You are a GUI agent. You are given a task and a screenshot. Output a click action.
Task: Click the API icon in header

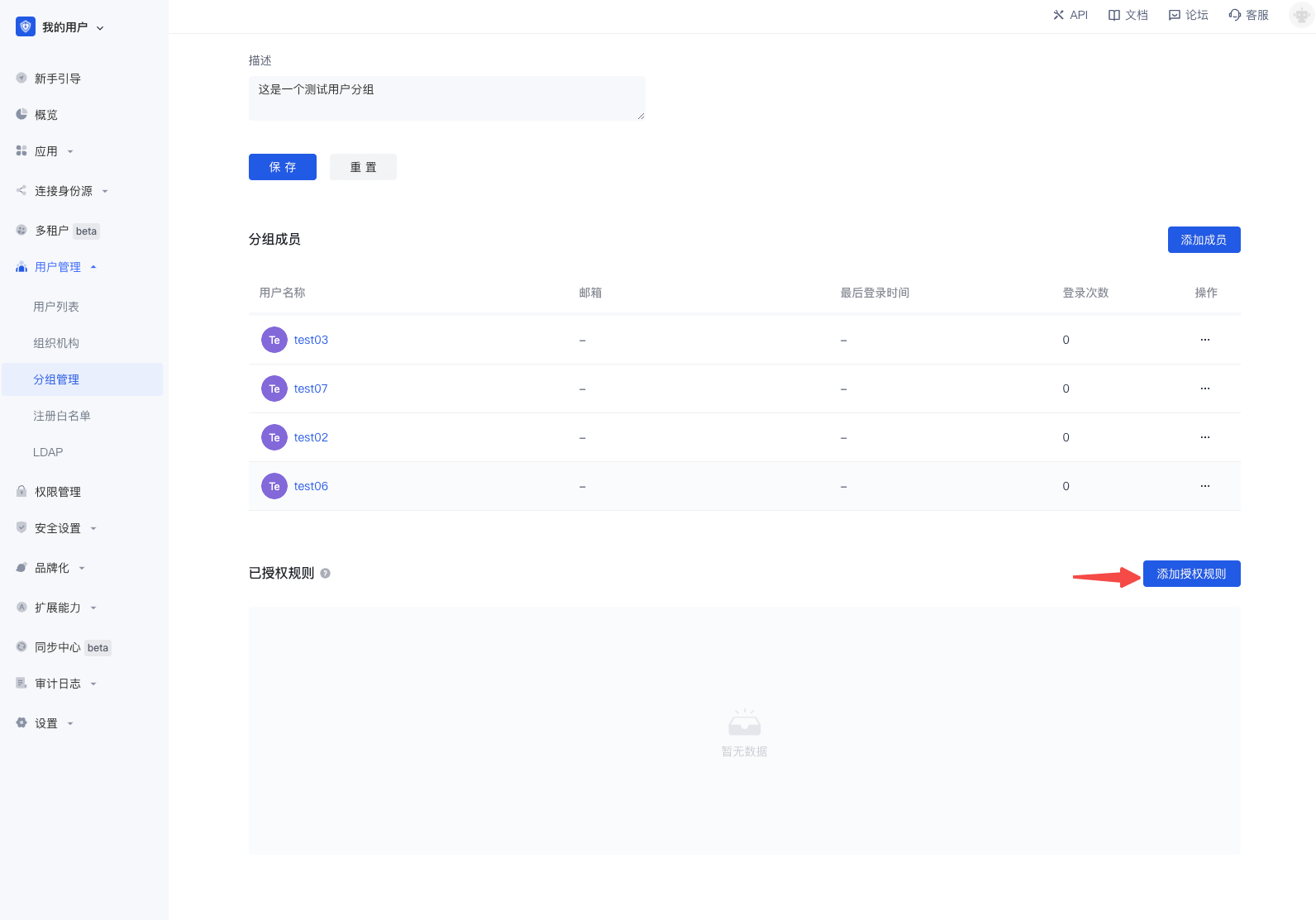[1058, 15]
